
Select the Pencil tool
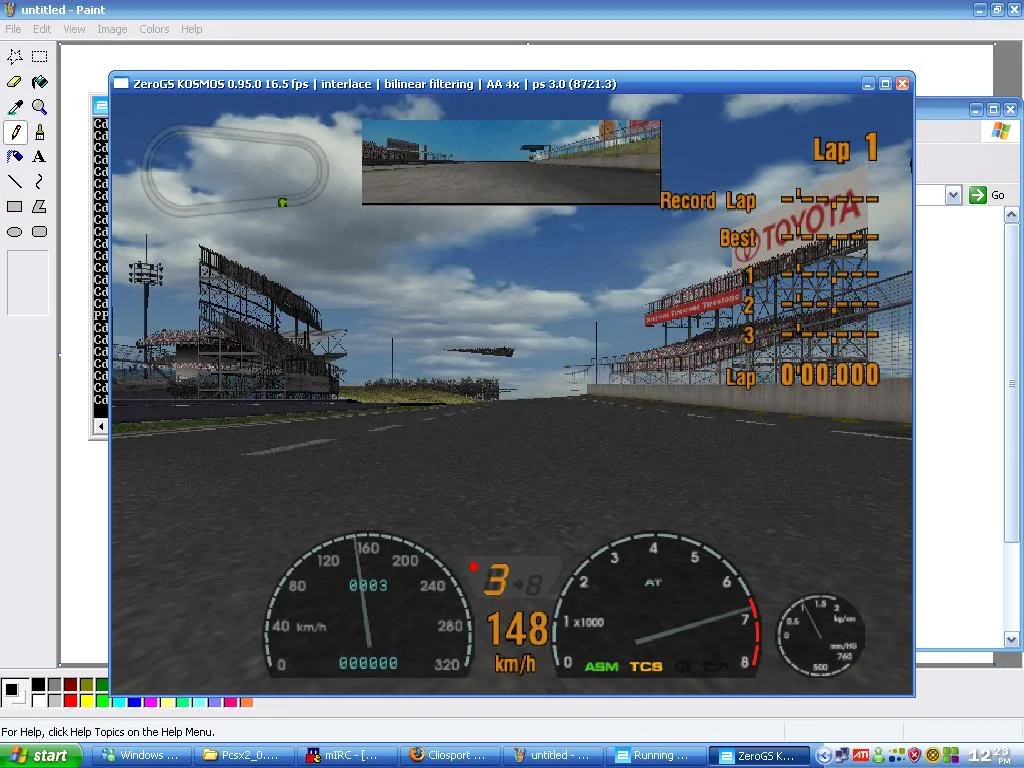click(15, 132)
